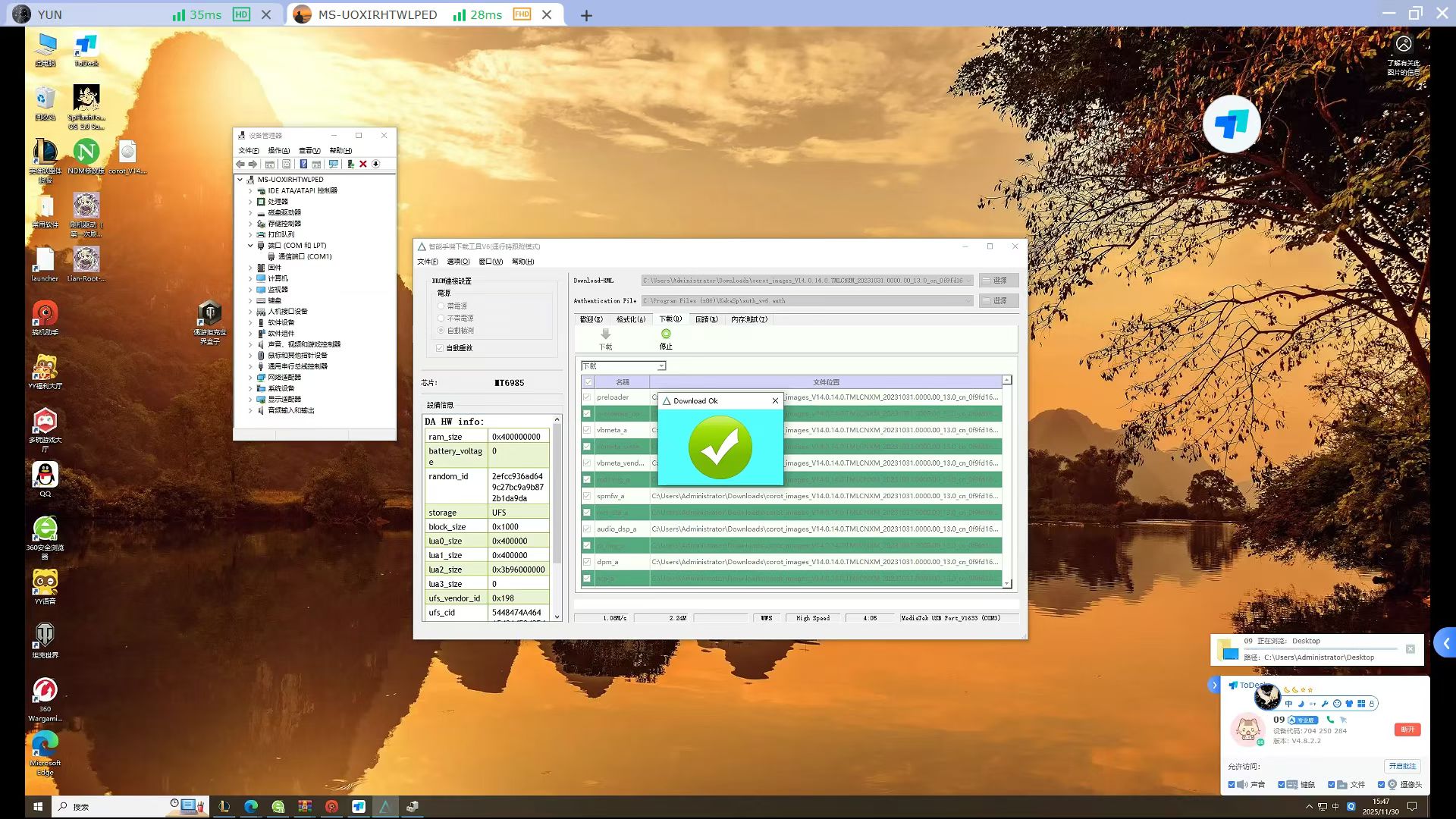Toggle the 摄像头 camera permission checkbox

click(1382, 785)
